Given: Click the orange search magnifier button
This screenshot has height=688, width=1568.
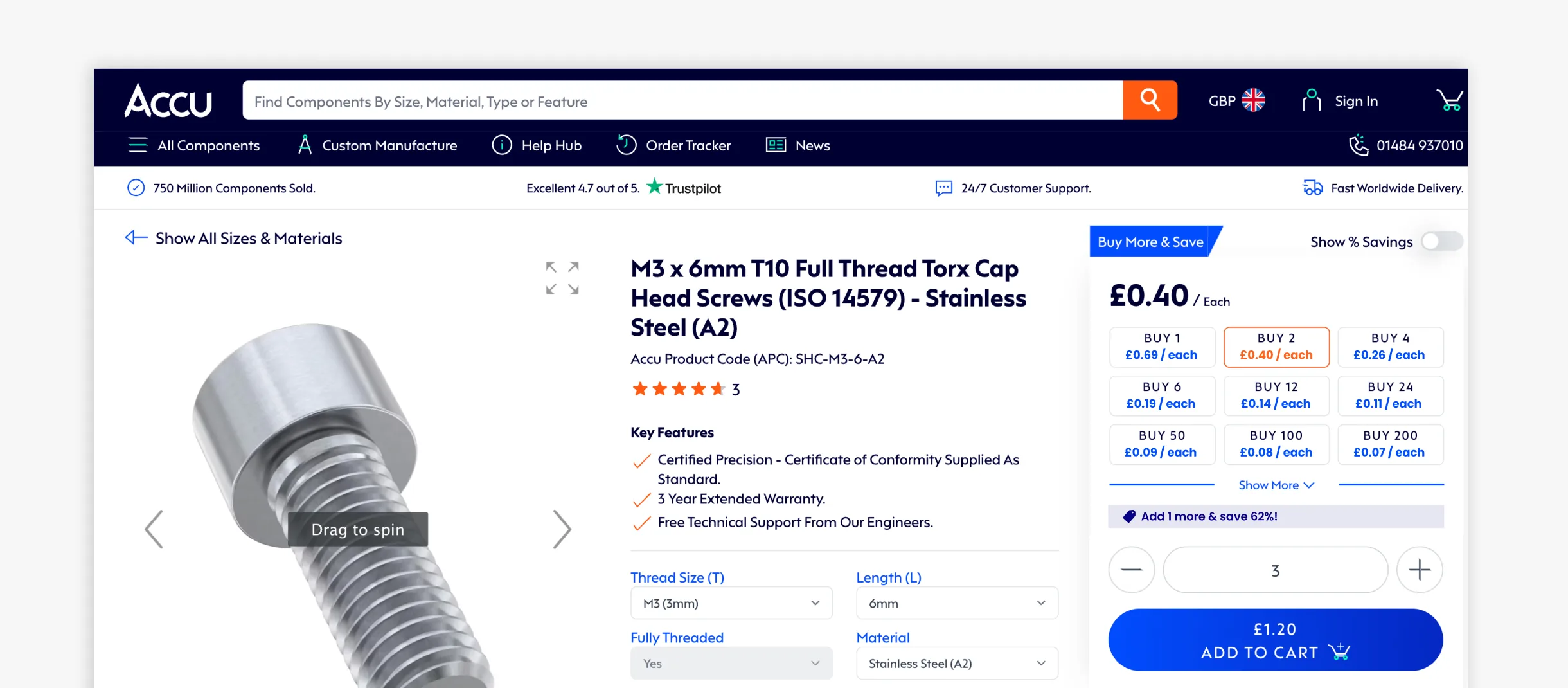Looking at the screenshot, I should [1150, 100].
